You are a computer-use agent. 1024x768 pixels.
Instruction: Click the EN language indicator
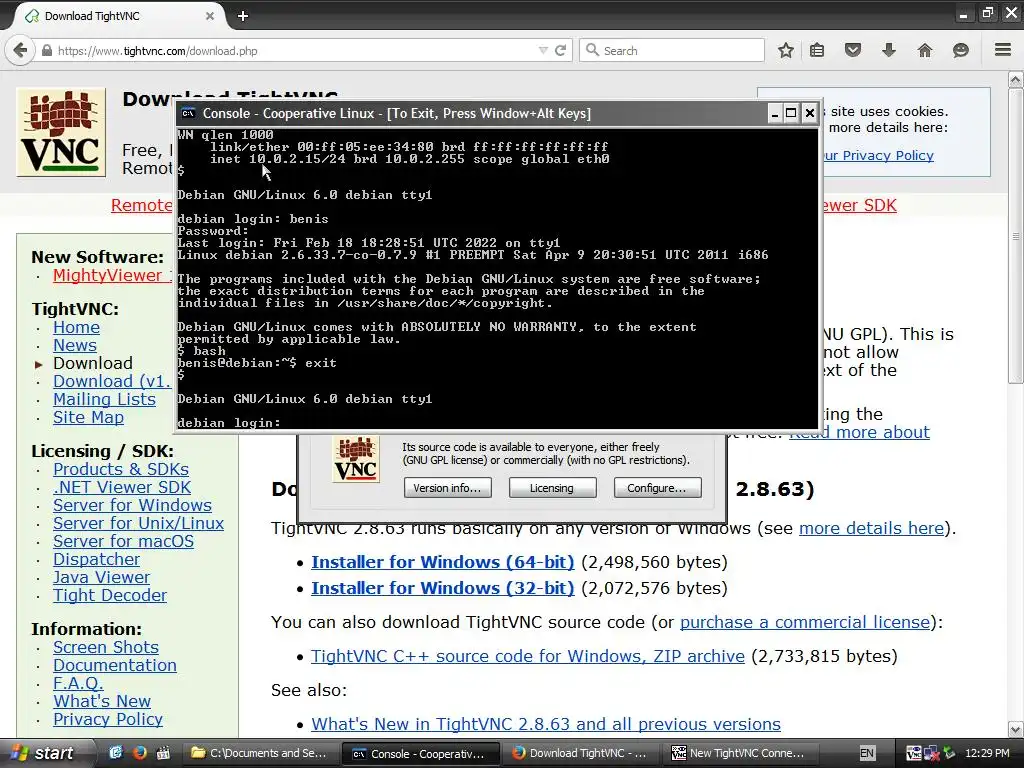click(867, 753)
